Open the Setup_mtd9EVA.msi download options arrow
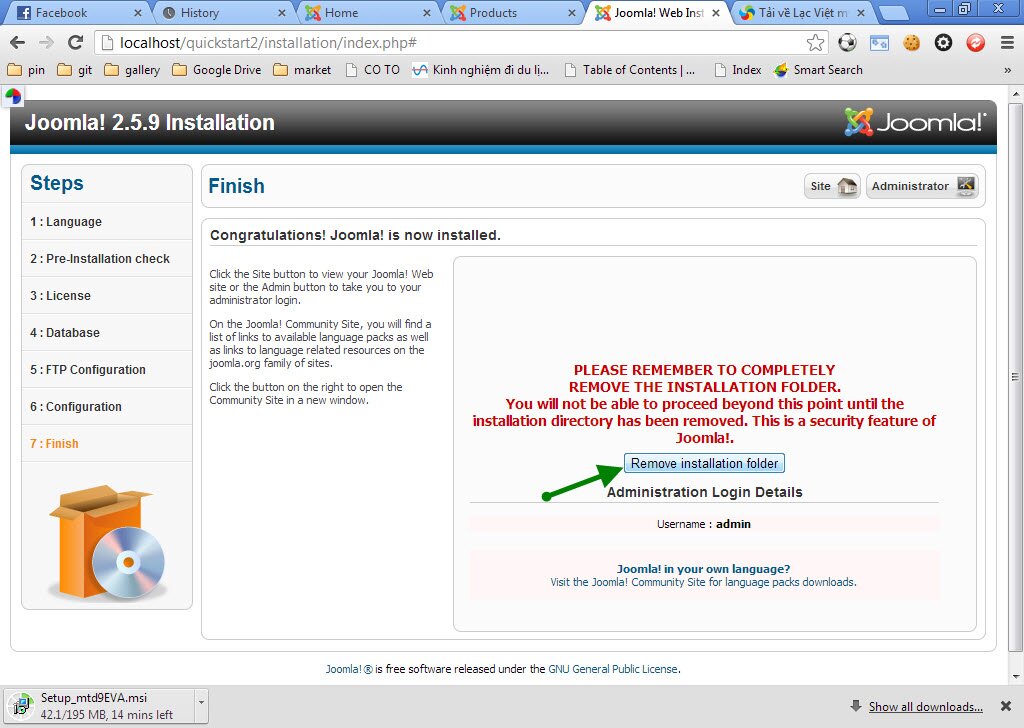This screenshot has height=728, width=1024. point(201,703)
